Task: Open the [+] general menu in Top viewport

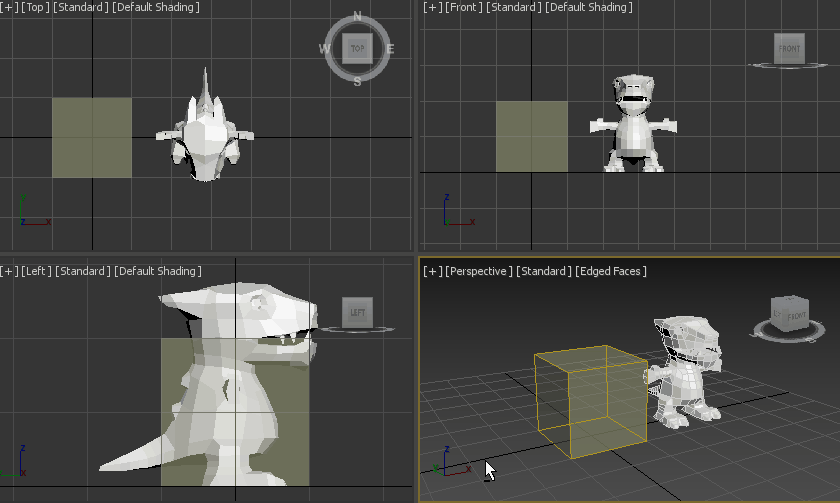Action: pyautogui.click(x=9, y=8)
